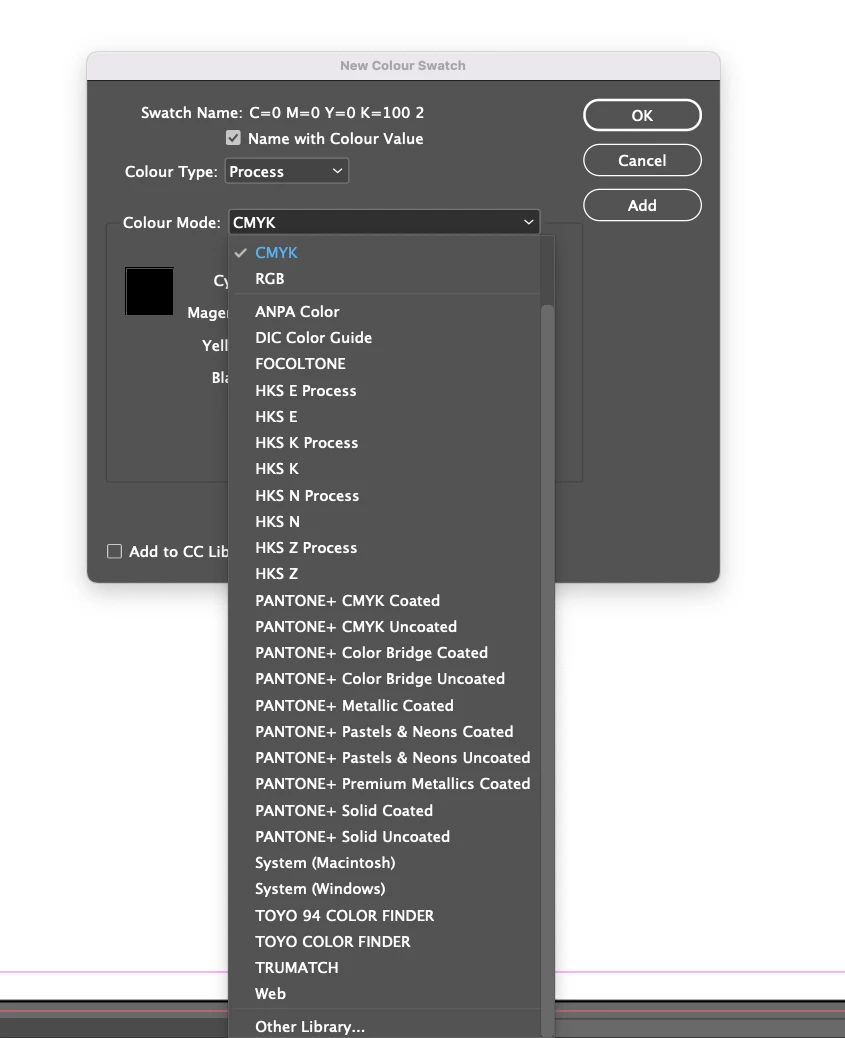Screen dimensions: 845x1038
Task: Select PANTONE+ Color Bridge Uncoated
Action: pyautogui.click(x=384, y=679)
